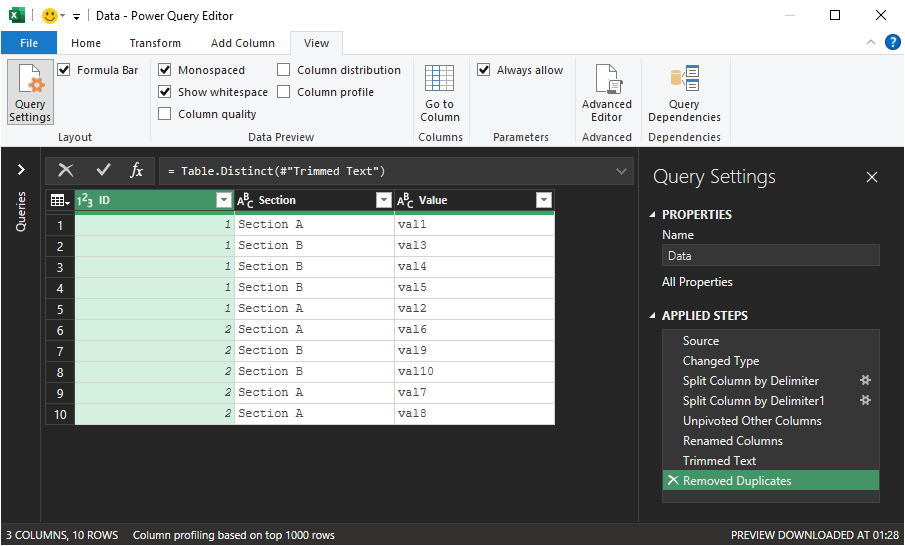Screen dimensions: 905x546
Task: Click into the formula bar text
Action: click(387, 171)
